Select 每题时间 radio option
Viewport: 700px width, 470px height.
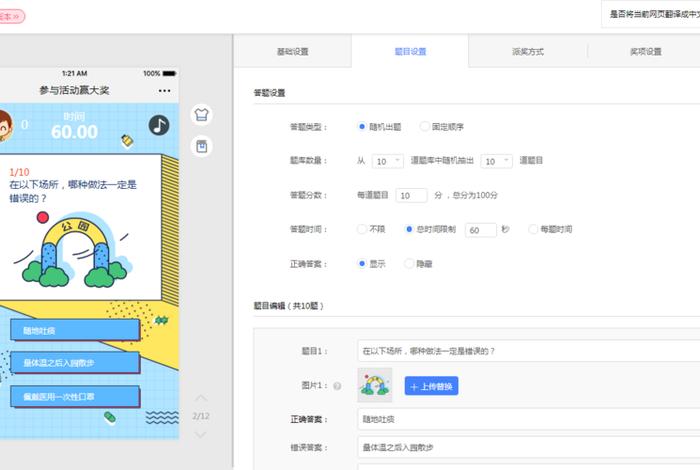tap(533, 229)
